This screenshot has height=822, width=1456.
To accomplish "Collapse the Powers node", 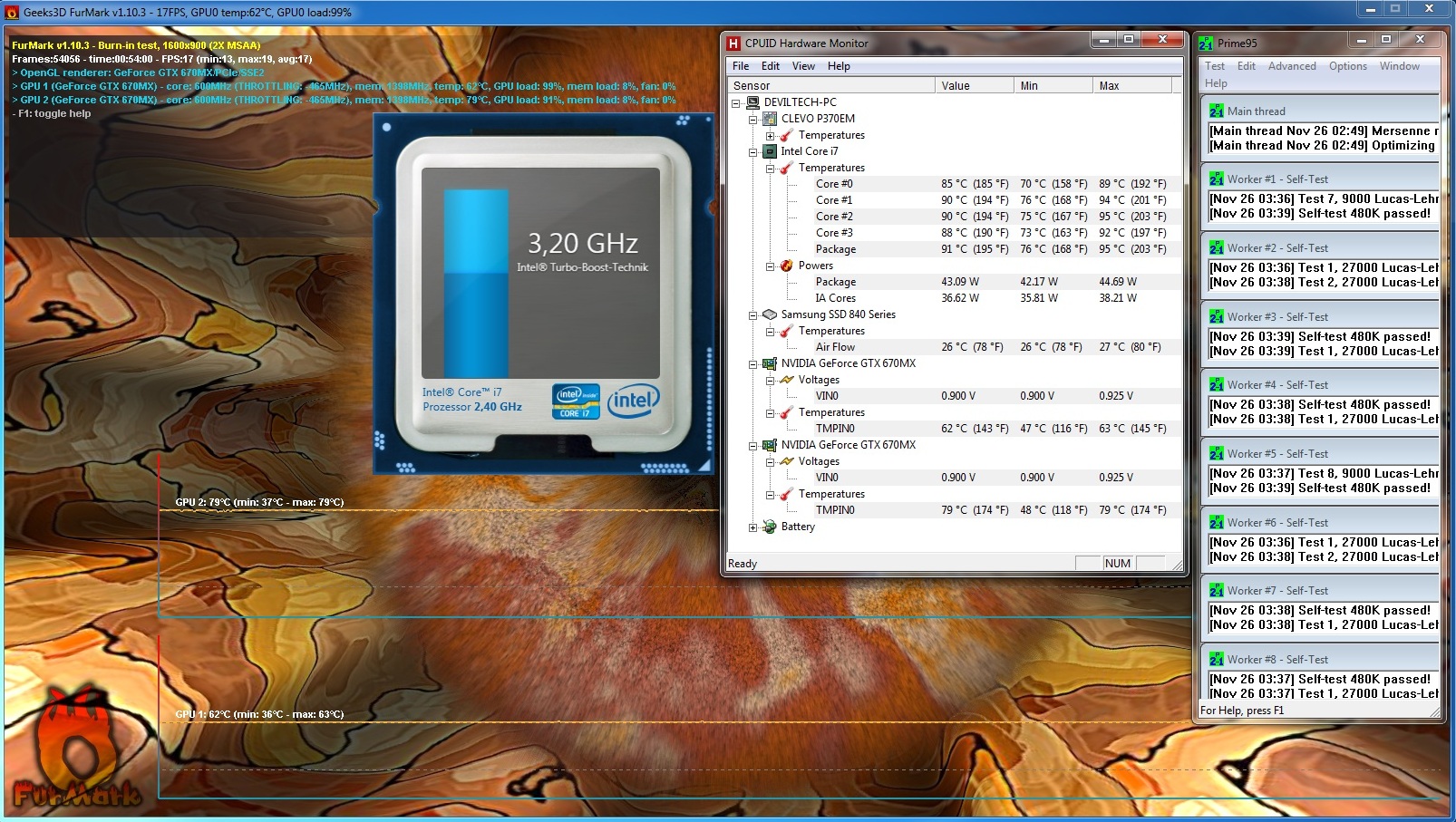I will (770, 266).
